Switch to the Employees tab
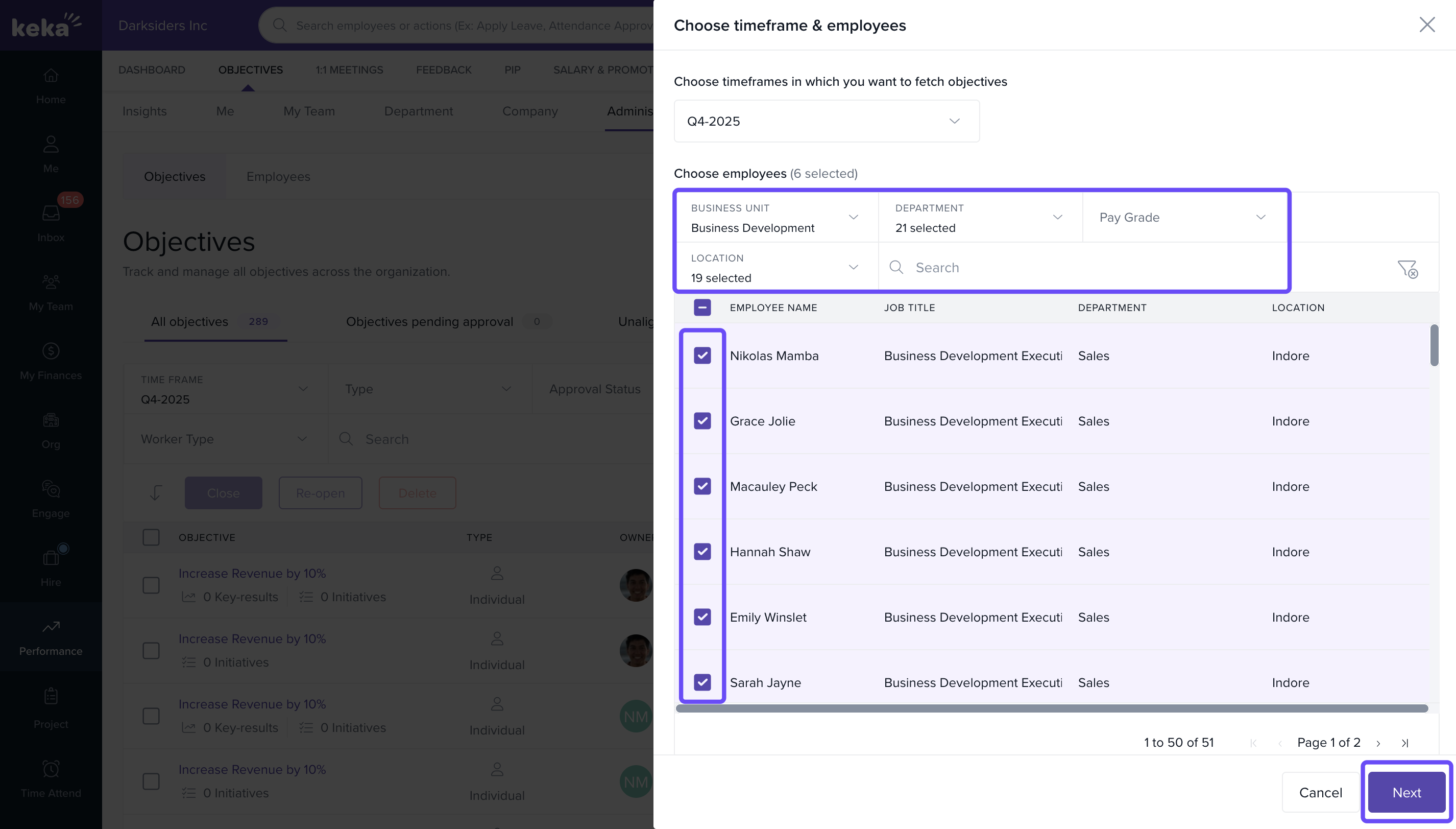 click(278, 177)
